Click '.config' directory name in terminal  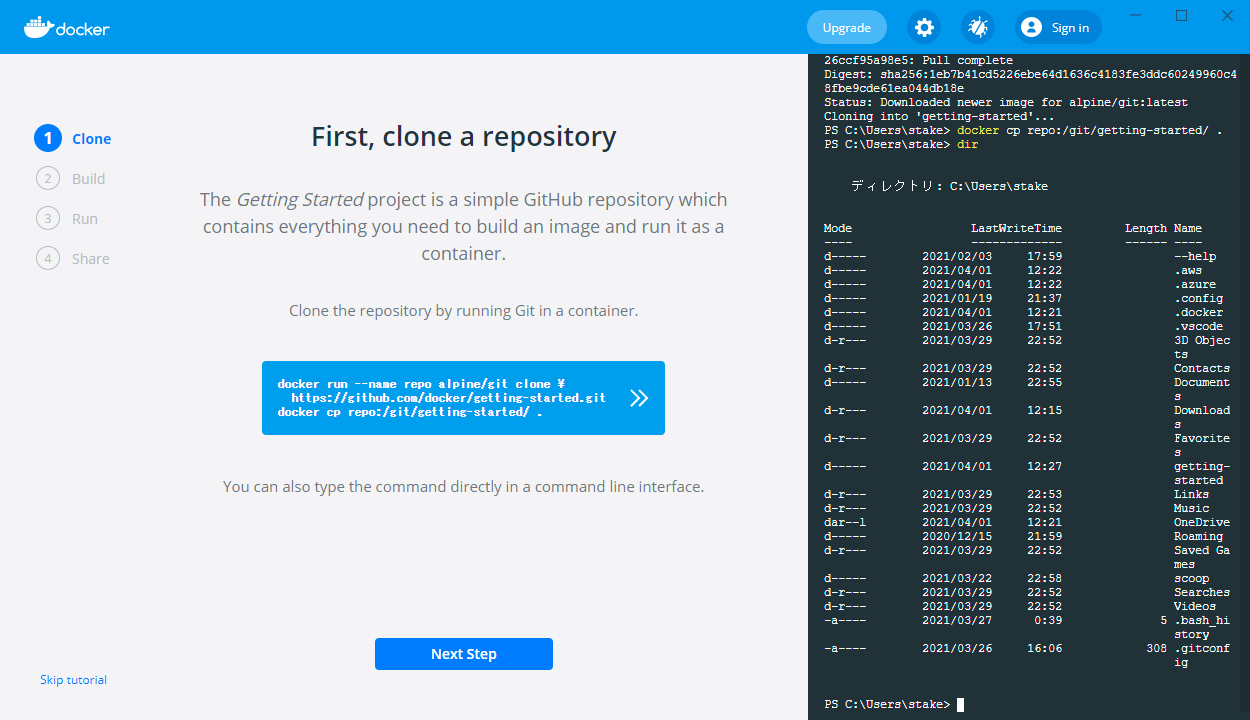click(x=1198, y=298)
